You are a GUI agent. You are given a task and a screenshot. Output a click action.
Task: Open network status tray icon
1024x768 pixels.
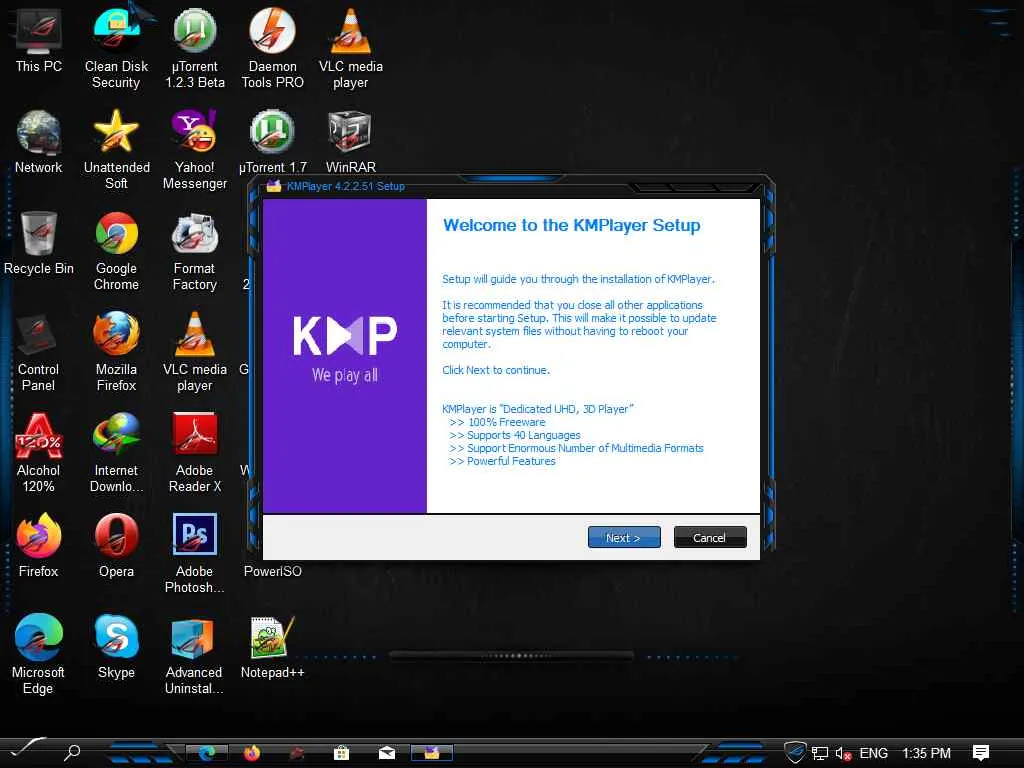pyautogui.click(x=820, y=753)
